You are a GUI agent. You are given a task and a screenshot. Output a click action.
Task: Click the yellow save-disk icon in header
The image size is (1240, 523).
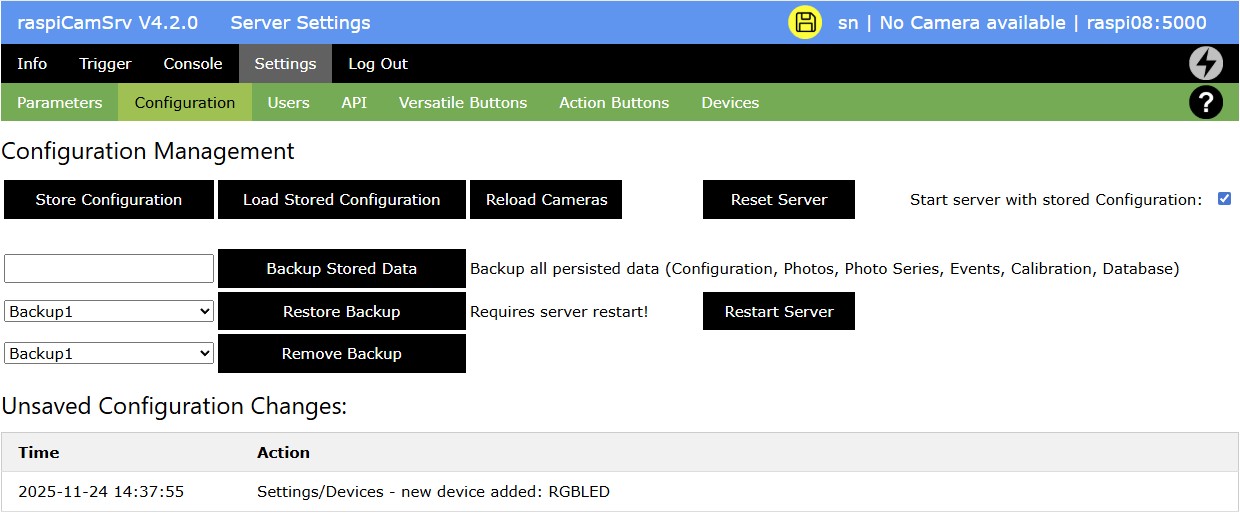click(805, 22)
